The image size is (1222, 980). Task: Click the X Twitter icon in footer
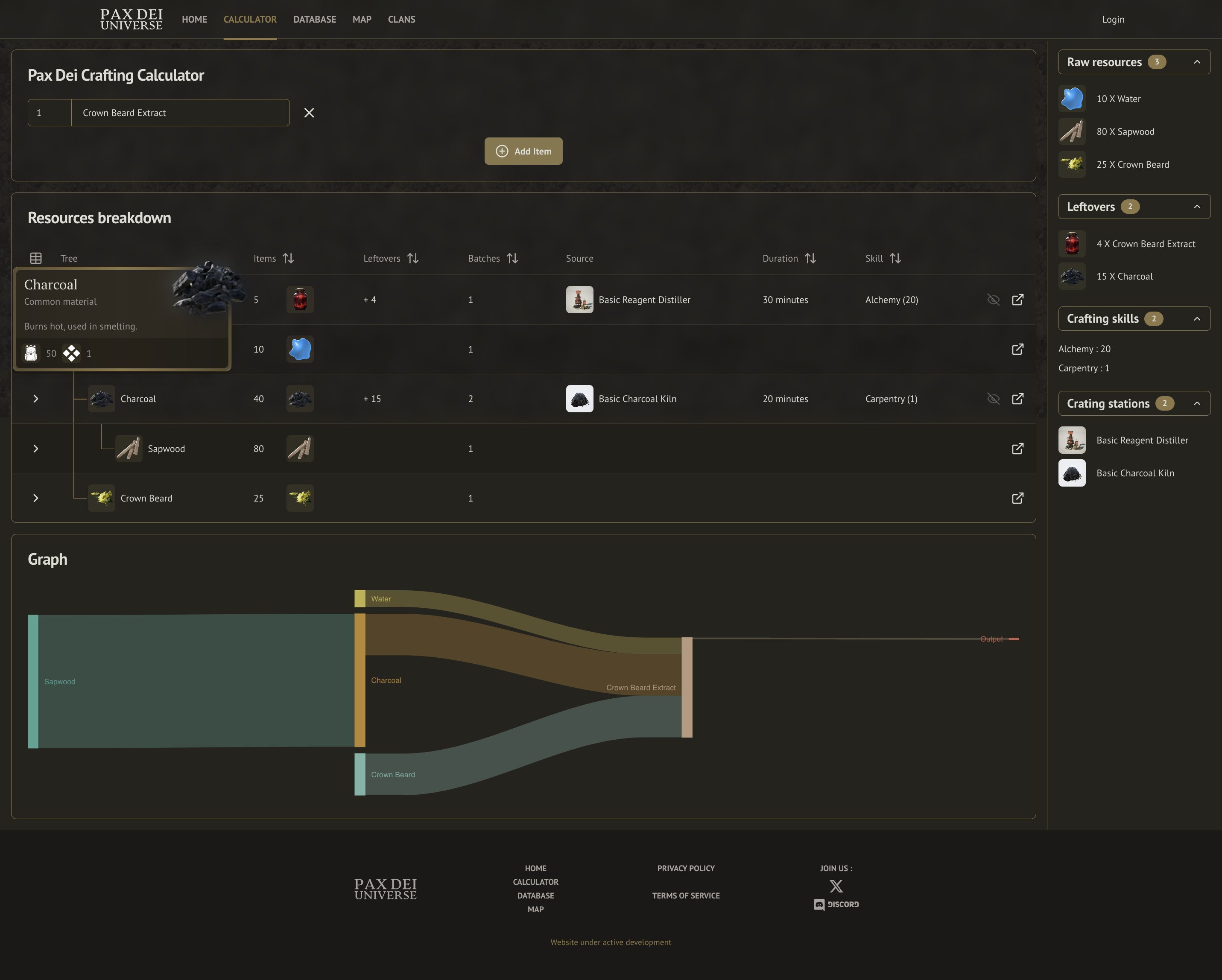tap(836, 886)
